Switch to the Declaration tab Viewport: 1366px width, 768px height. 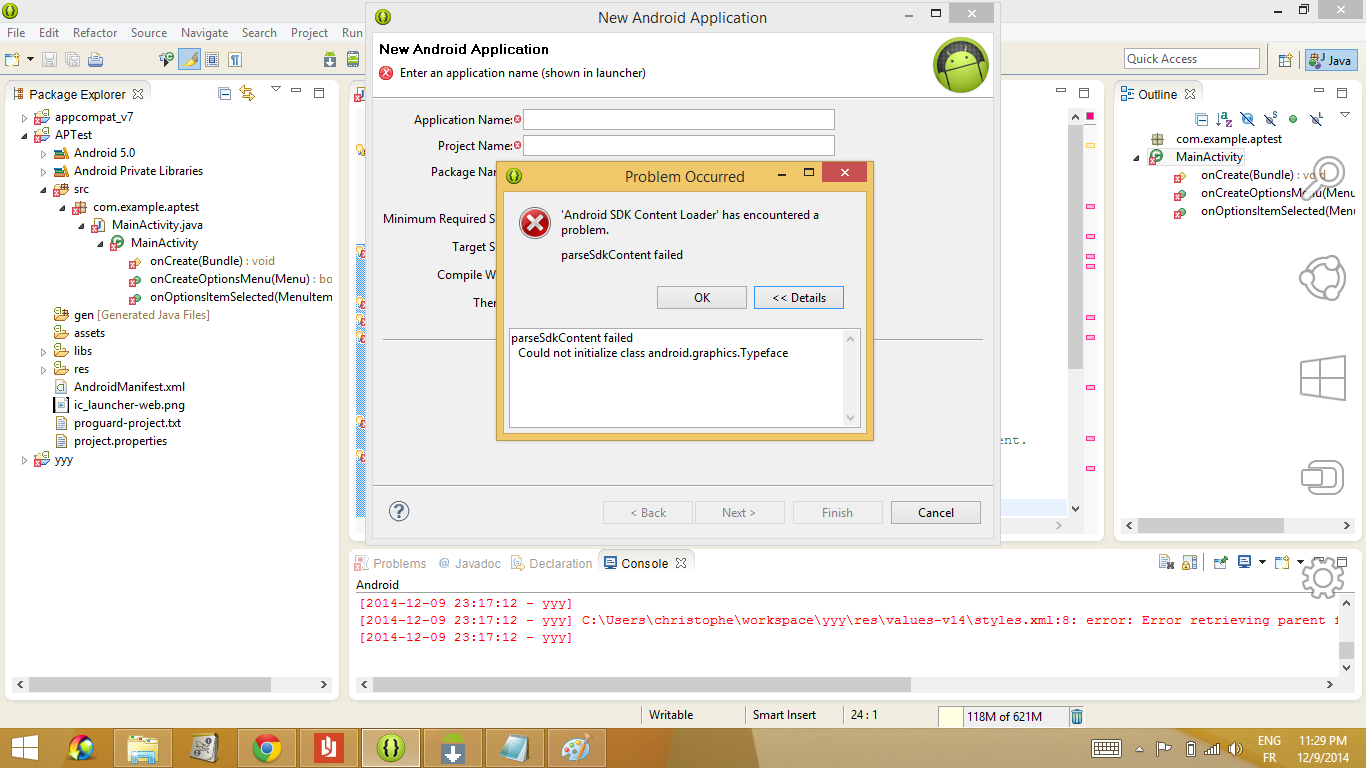tap(551, 563)
